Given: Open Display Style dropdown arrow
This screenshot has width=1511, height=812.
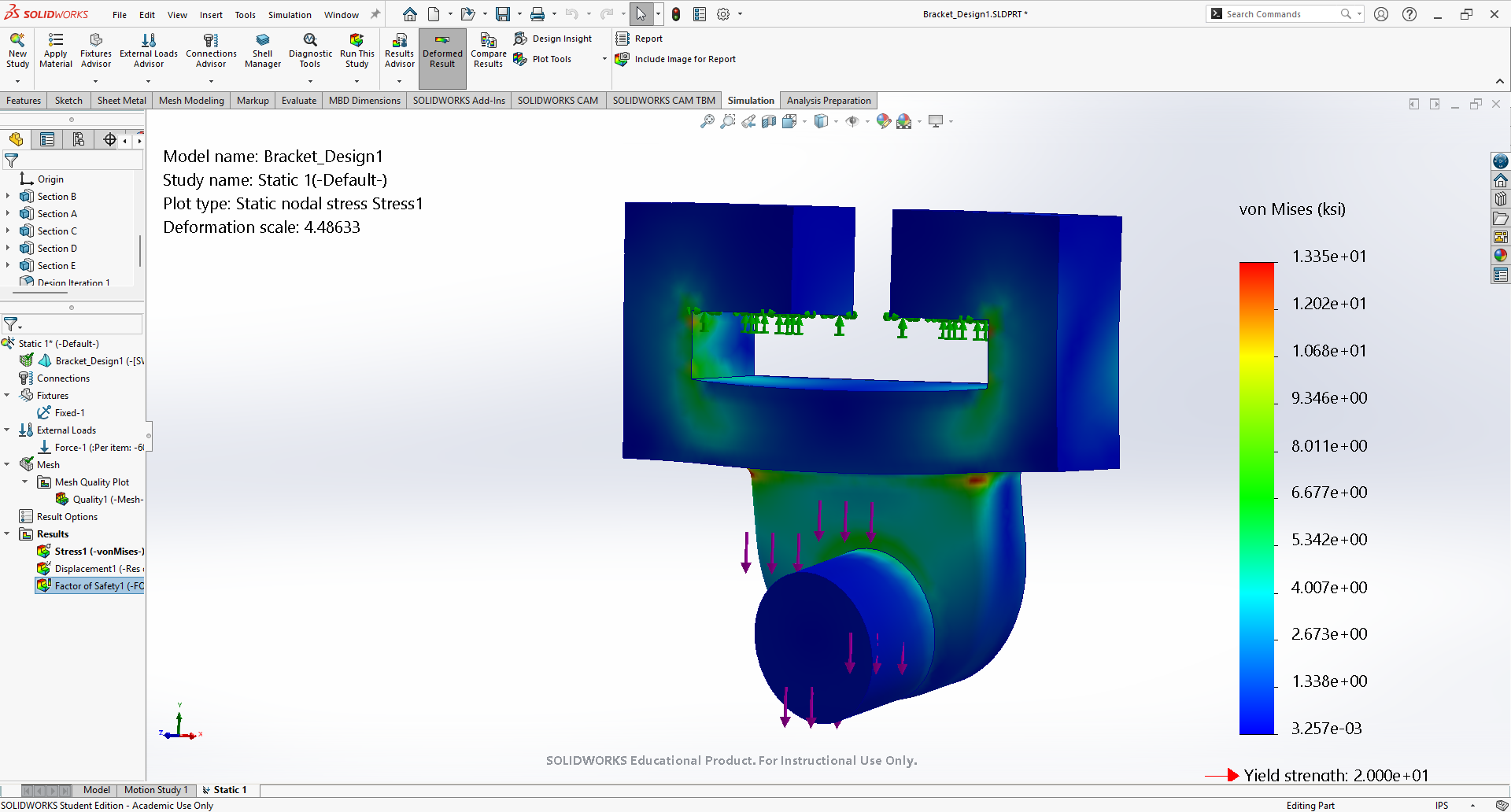Looking at the screenshot, I should coord(836,121).
